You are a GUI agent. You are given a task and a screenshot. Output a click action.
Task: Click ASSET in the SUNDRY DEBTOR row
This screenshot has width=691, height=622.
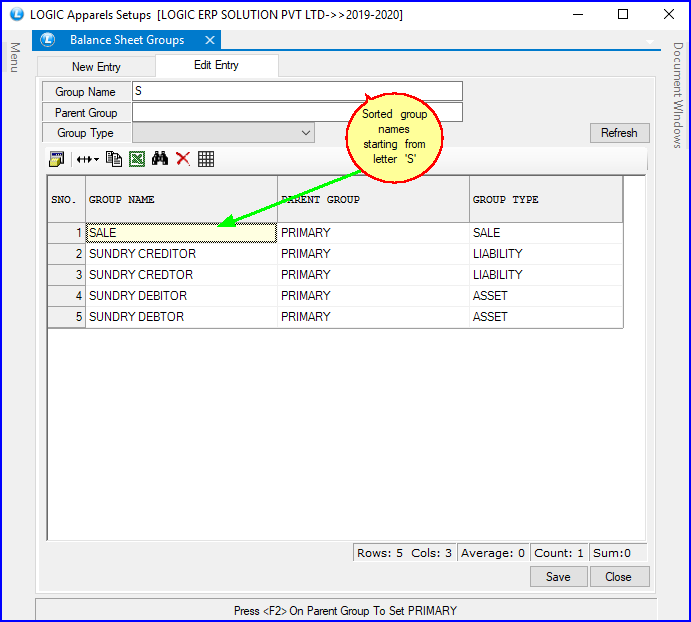pos(546,317)
